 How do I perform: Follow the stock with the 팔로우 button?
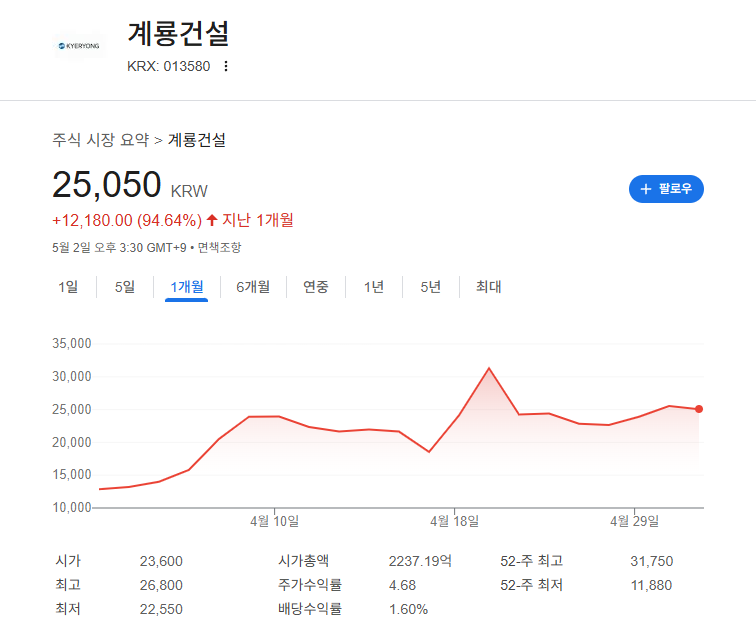pos(666,189)
